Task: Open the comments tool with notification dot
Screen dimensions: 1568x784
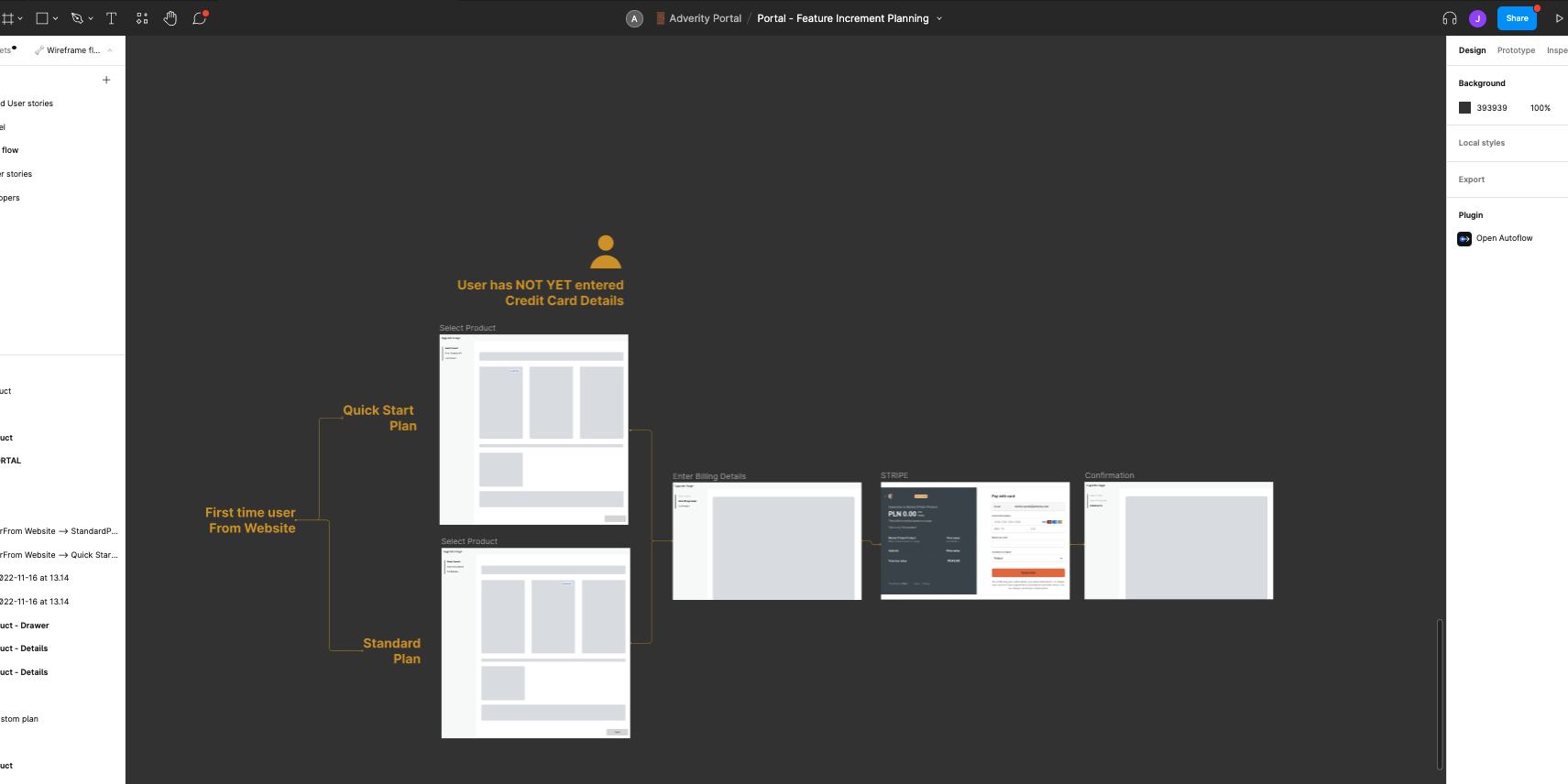Action: click(199, 18)
